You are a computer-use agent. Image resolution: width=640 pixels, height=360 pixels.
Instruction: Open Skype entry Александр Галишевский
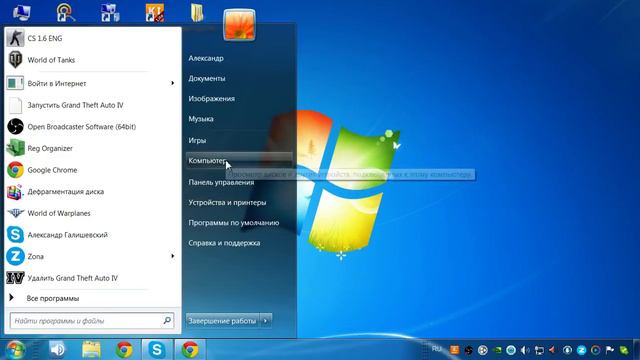(x=93, y=235)
